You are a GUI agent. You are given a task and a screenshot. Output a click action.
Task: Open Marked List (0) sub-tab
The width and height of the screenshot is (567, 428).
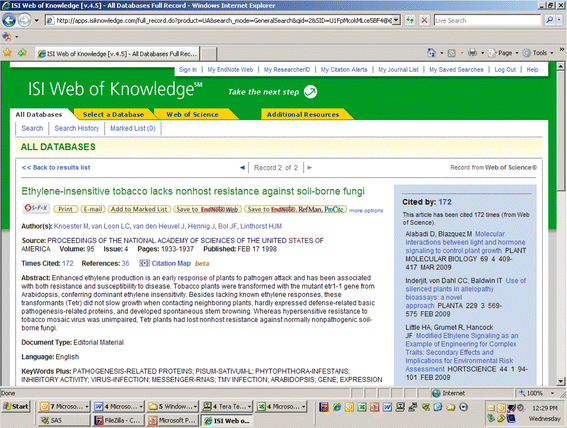pyautogui.click(x=133, y=128)
